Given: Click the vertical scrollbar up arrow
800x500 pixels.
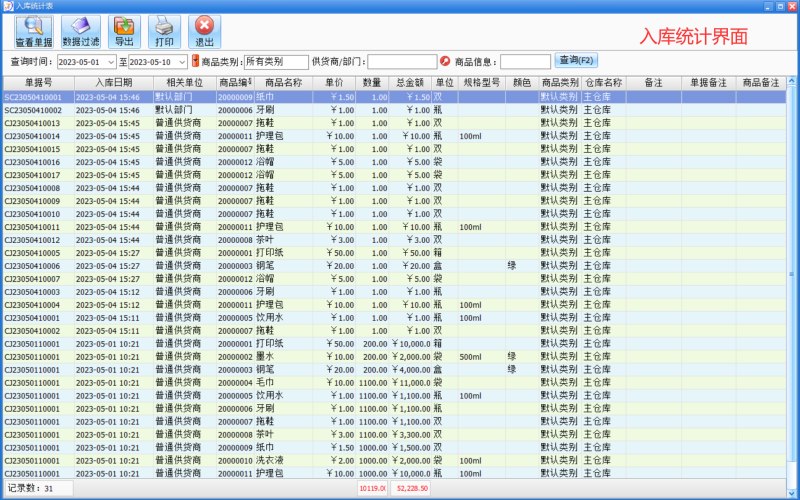Looking at the screenshot, I should point(791,81).
